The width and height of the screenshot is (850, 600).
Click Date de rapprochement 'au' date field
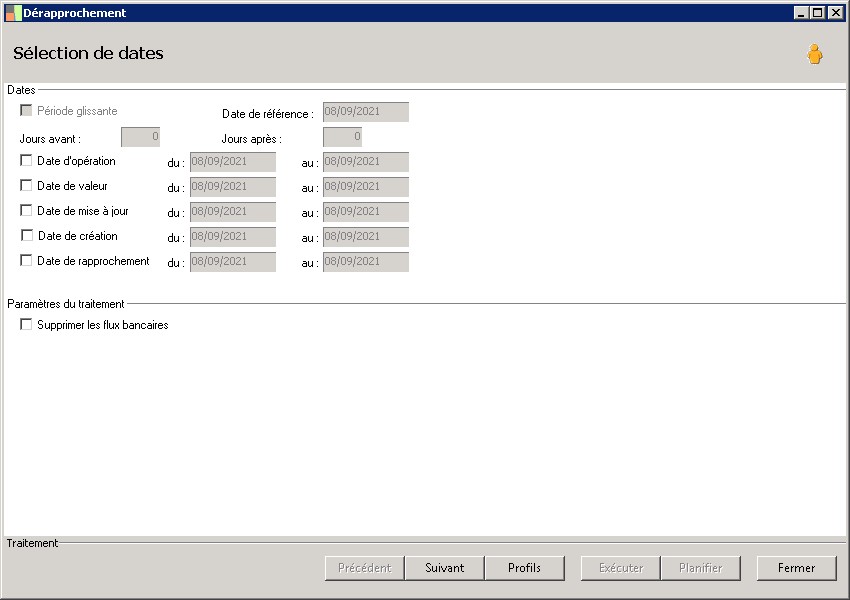click(x=366, y=261)
